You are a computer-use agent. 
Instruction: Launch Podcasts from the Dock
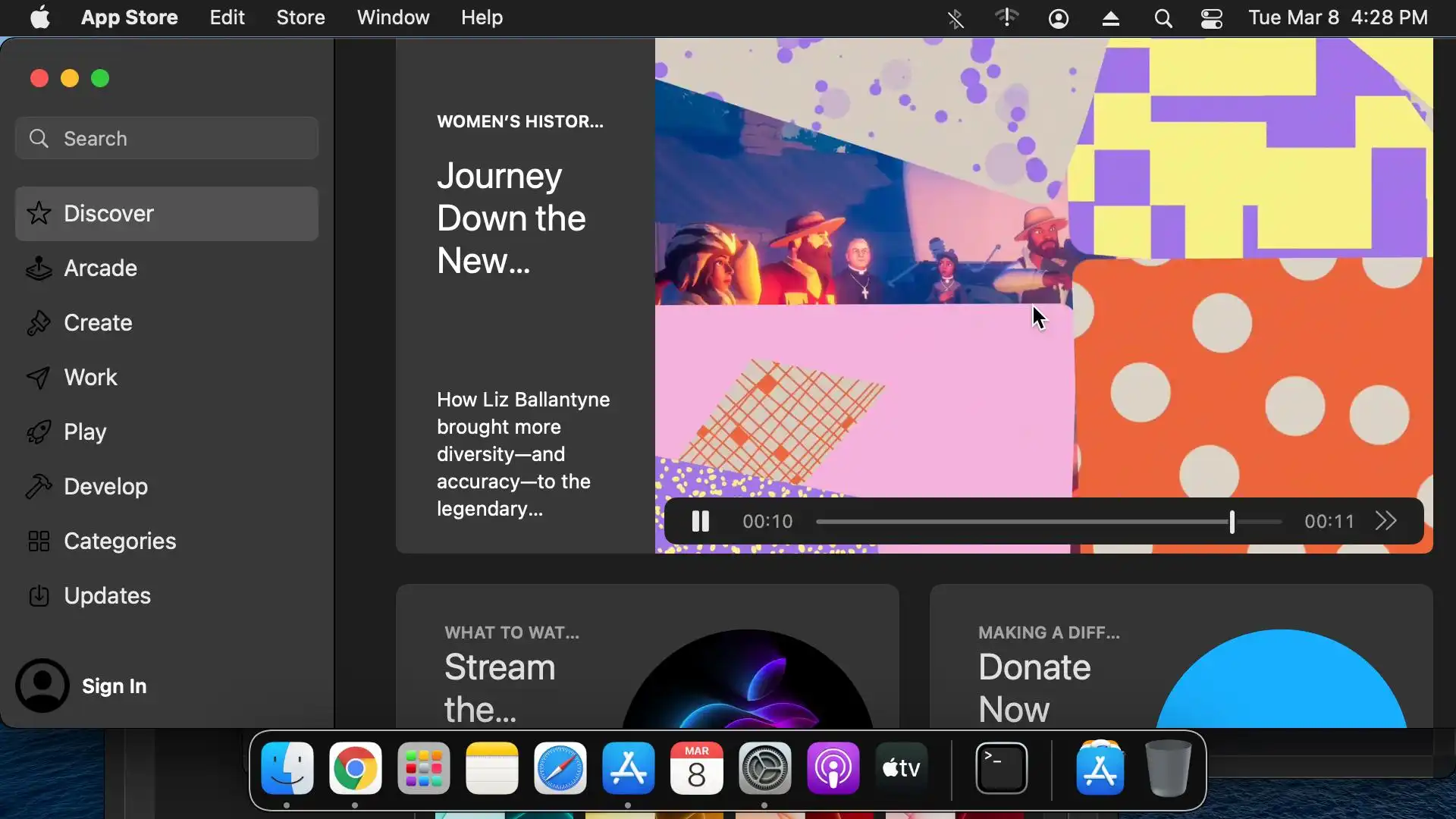tap(833, 769)
